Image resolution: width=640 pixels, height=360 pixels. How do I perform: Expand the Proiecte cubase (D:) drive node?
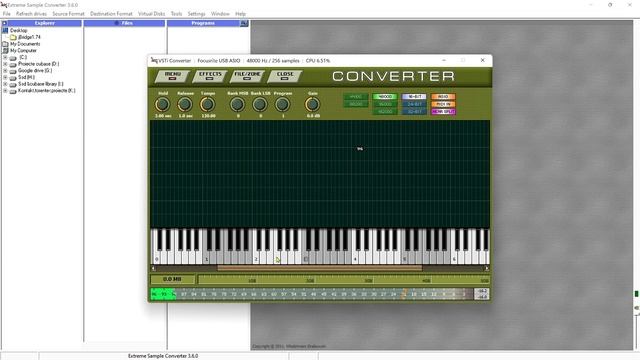5,64
